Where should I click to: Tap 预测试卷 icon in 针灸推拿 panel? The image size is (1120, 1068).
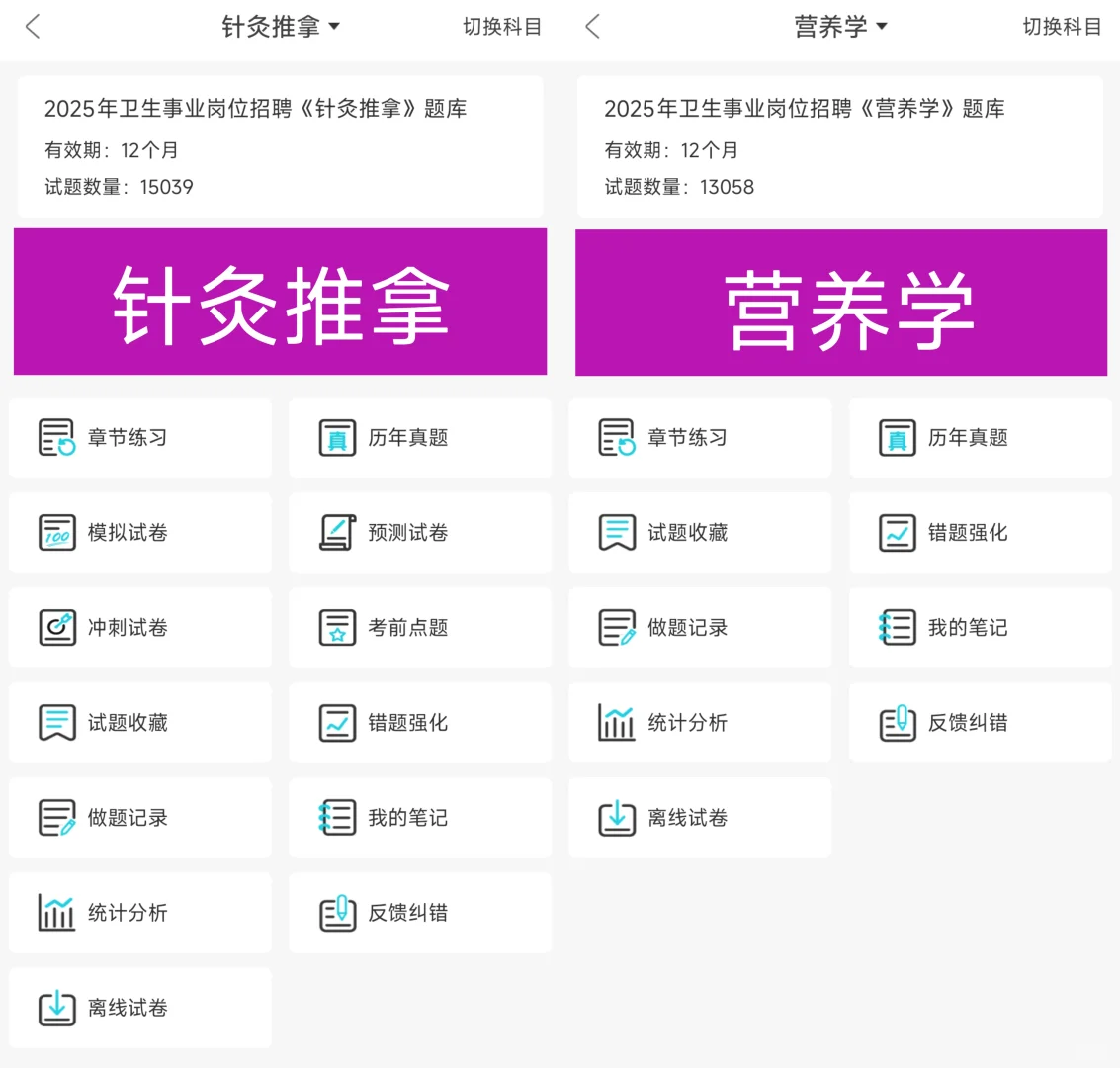[337, 532]
